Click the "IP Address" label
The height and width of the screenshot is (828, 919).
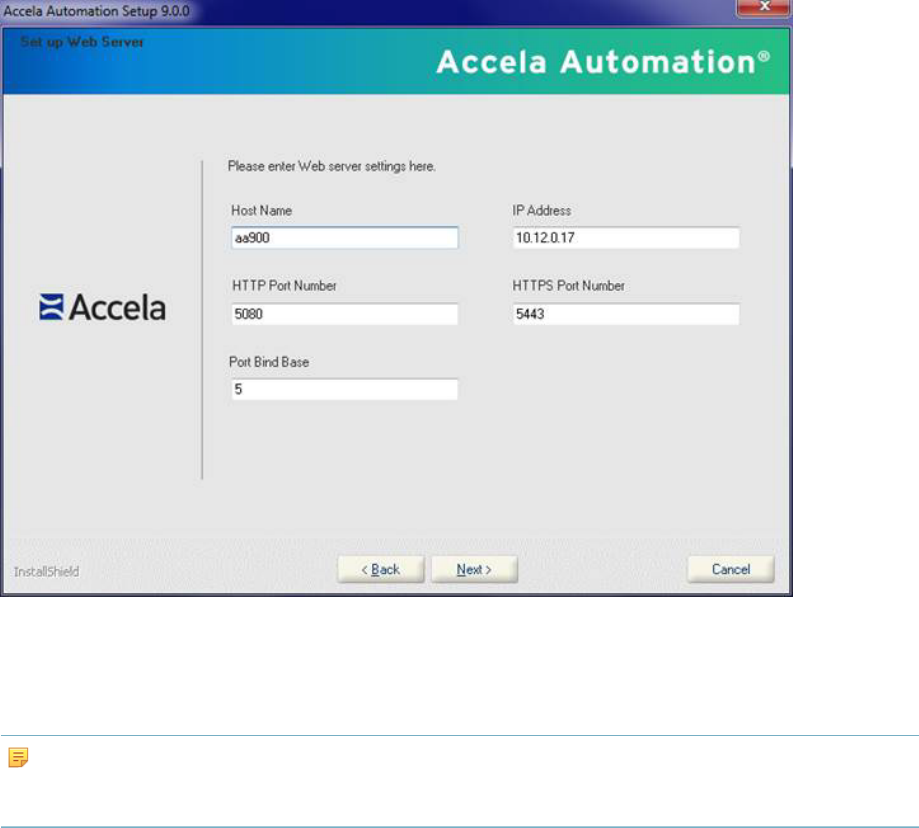(x=542, y=210)
